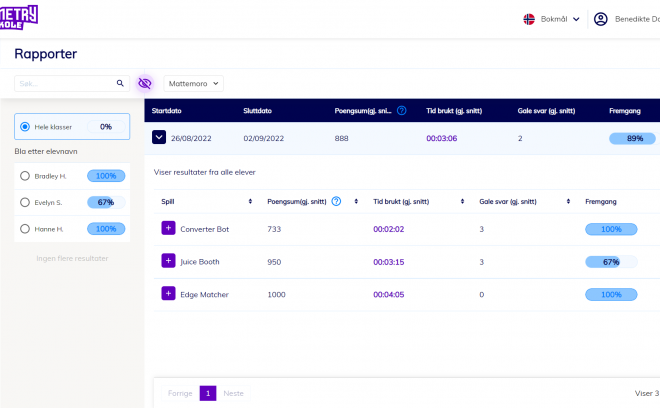Select the Bradley H. radio button

(25, 176)
